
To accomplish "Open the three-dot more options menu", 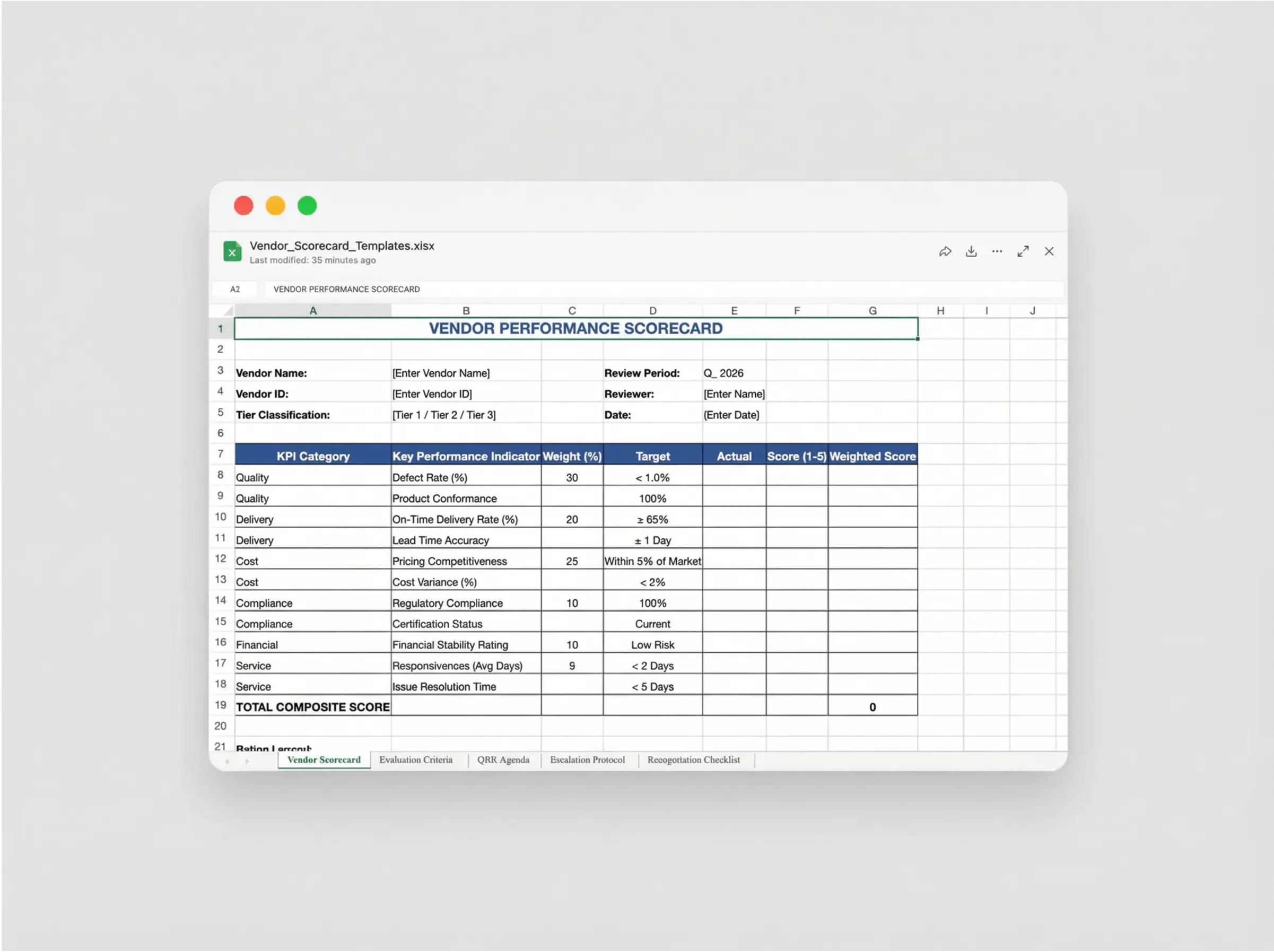I will (997, 252).
